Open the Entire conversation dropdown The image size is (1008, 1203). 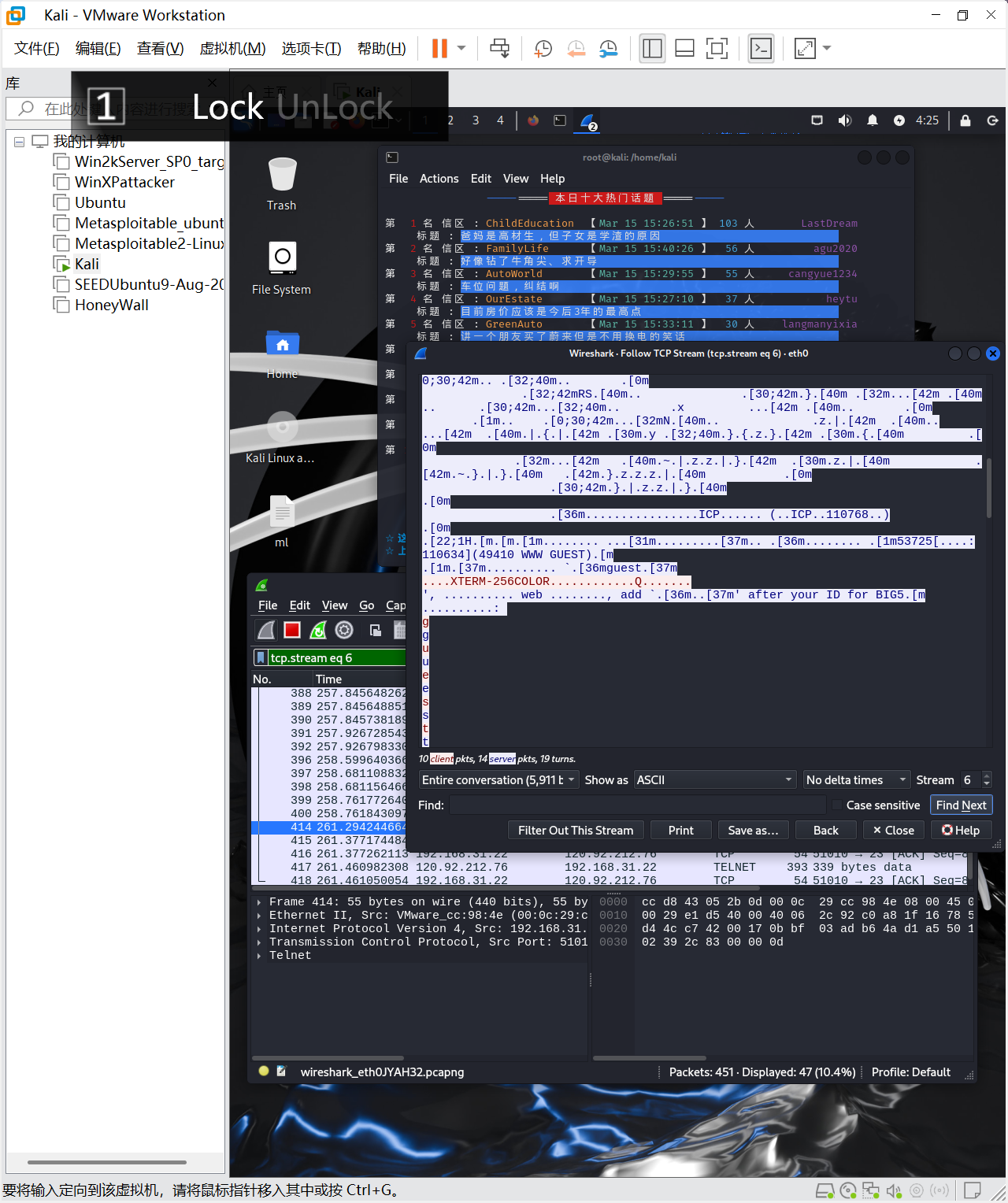pyautogui.click(x=498, y=780)
